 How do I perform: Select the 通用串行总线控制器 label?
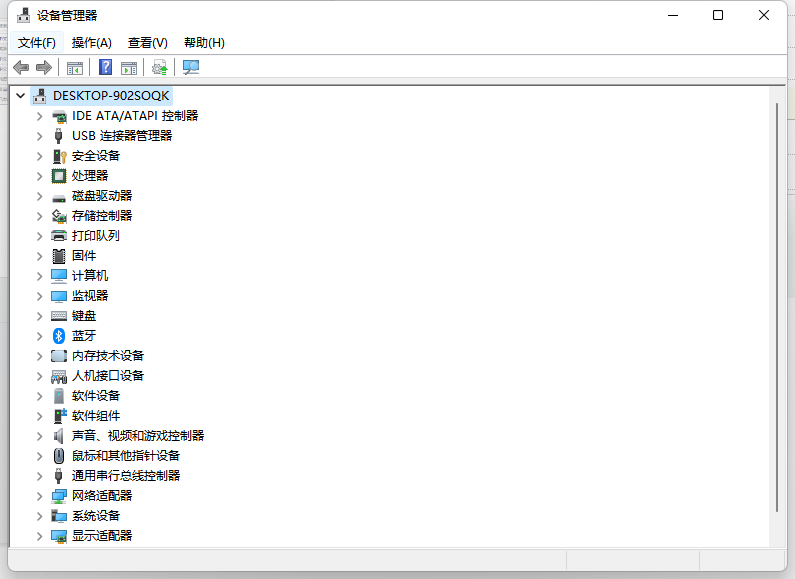pos(126,476)
